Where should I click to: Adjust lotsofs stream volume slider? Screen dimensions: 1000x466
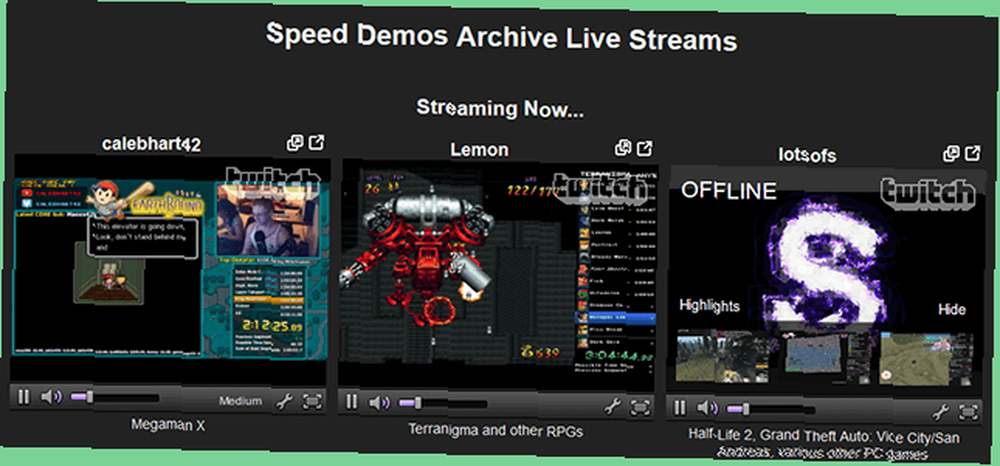click(x=770, y=409)
